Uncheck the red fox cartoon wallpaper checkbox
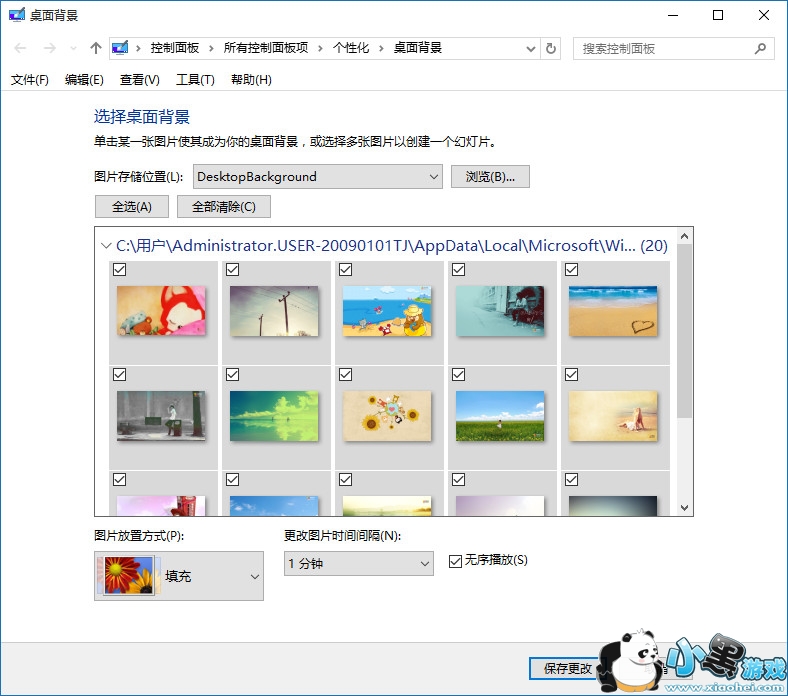 pyautogui.click(x=120, y=270)
